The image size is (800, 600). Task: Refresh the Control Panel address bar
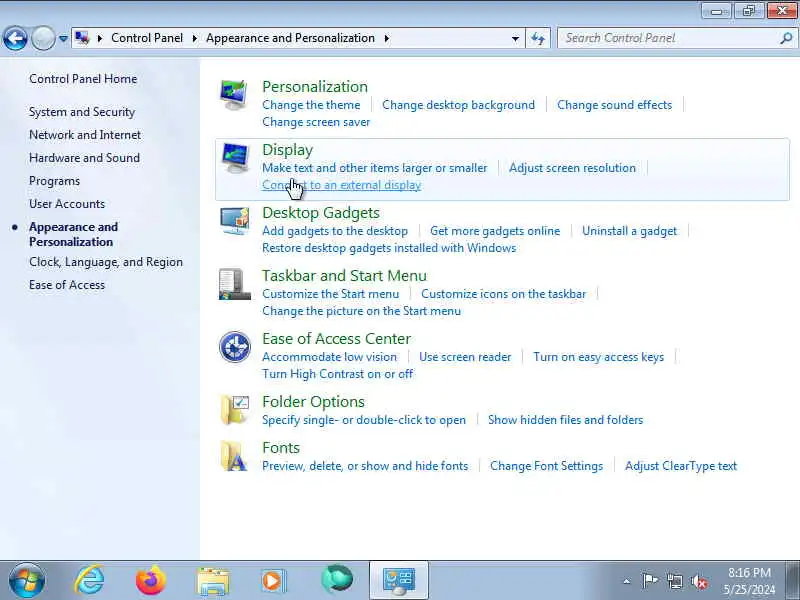pos(538,38)
